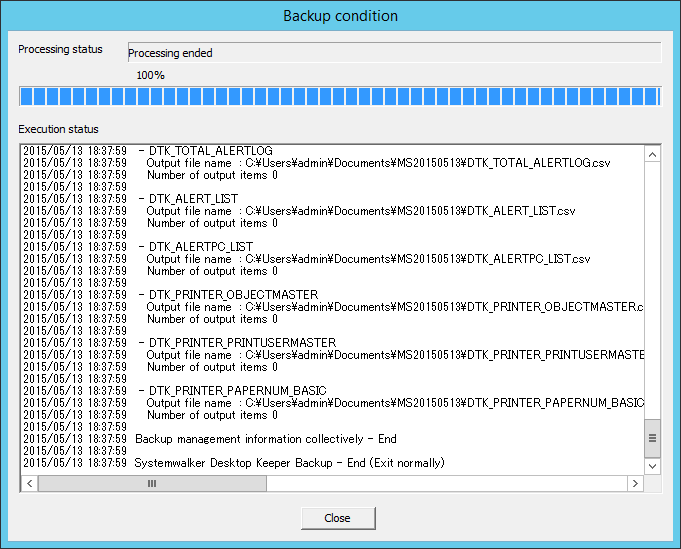
Task: Click the 'Backup condition' title bar
Action: click(340, 16)
